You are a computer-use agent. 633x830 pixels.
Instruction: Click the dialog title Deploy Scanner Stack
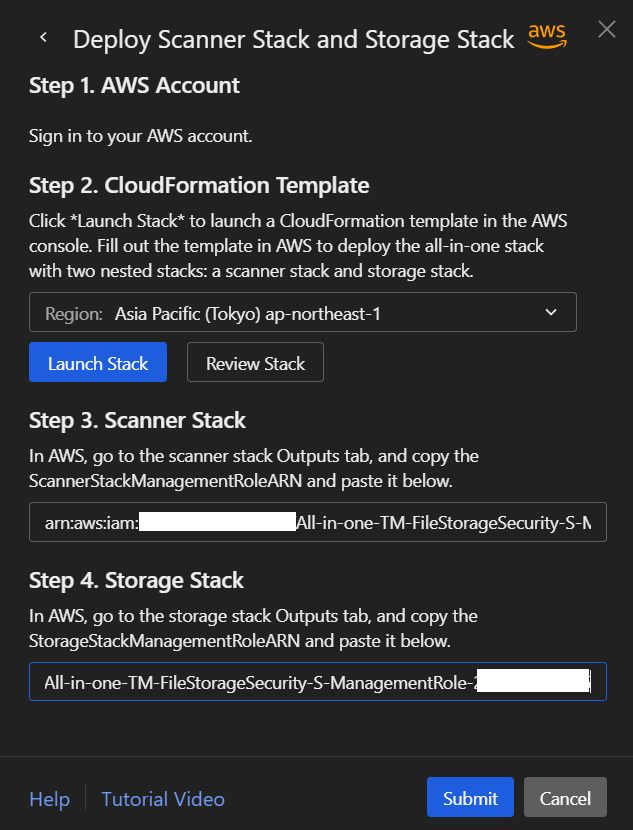pyautogui.click(x=293, y=40)
